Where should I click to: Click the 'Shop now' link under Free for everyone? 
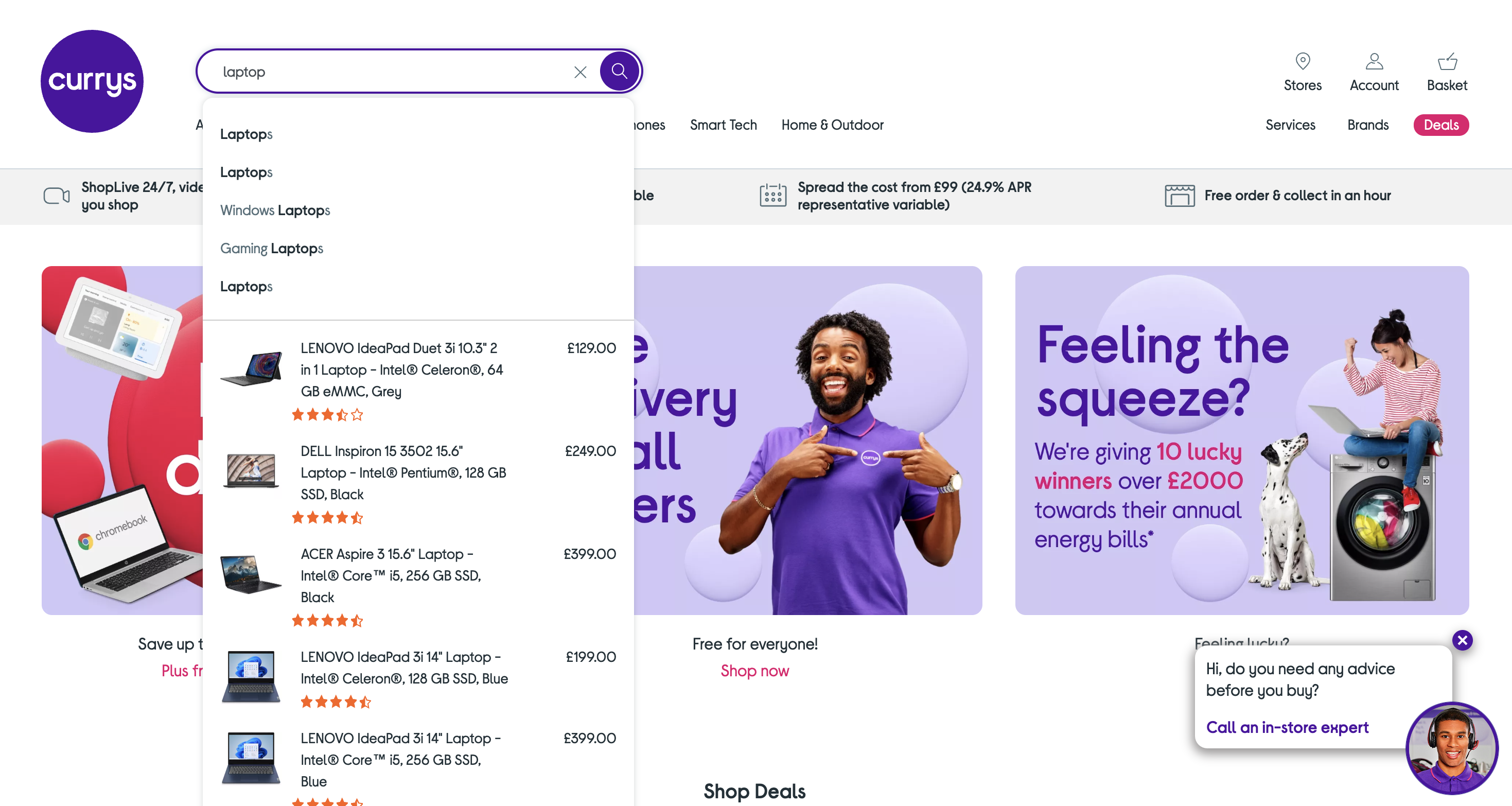[x=755, y=671]
